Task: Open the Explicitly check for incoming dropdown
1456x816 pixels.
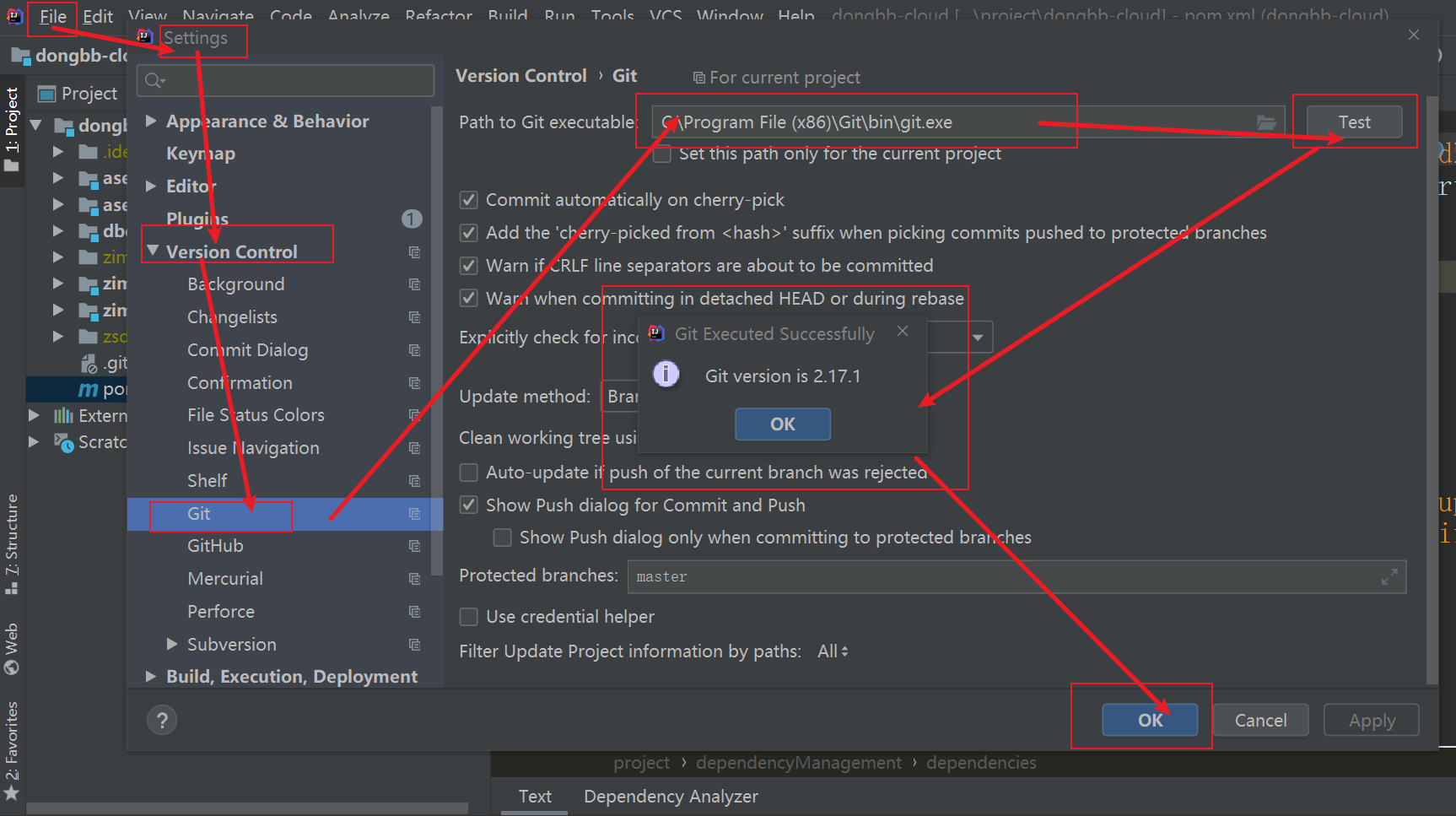Action: (x=977, y=338)
